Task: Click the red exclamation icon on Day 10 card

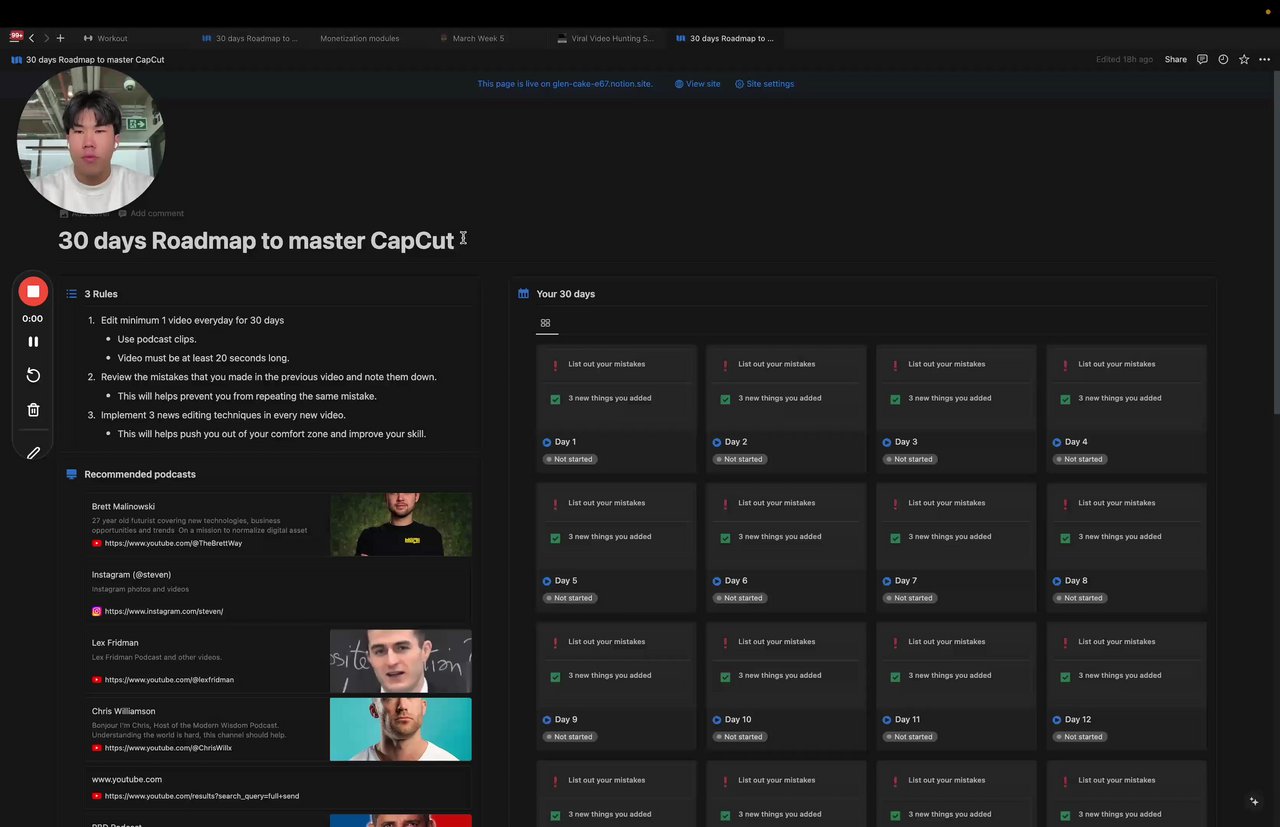Action: coord(725,643)
